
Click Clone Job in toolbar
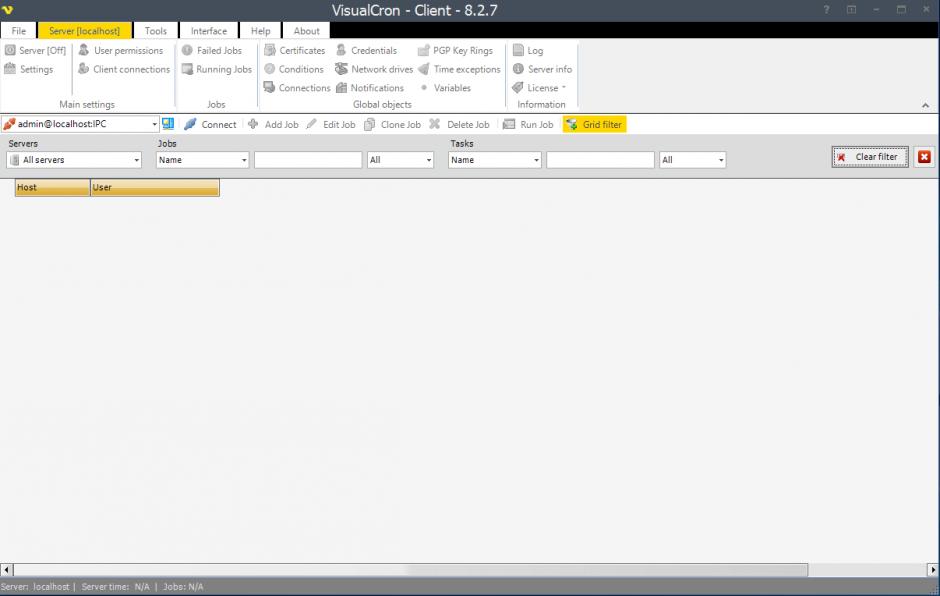393,124
